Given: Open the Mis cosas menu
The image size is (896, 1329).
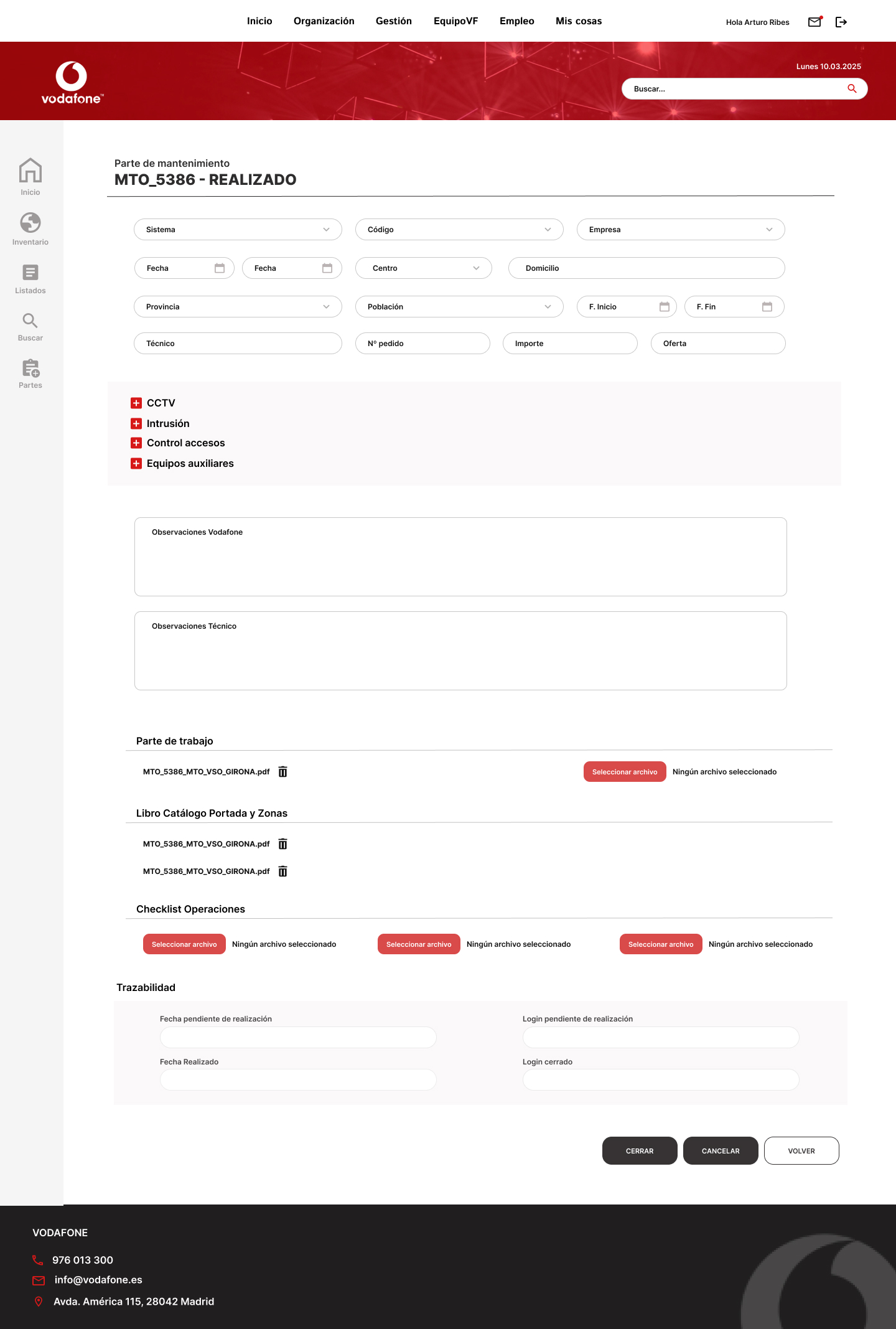Looking at the screenshot, I should click(x=579, y=21).
